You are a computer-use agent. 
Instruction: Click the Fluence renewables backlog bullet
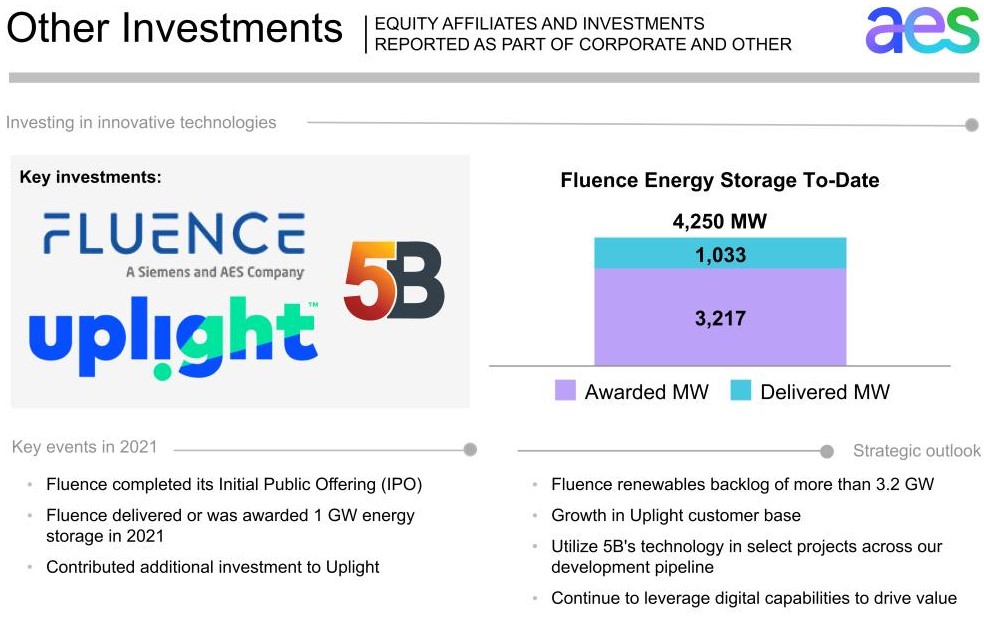click(742, 485)
